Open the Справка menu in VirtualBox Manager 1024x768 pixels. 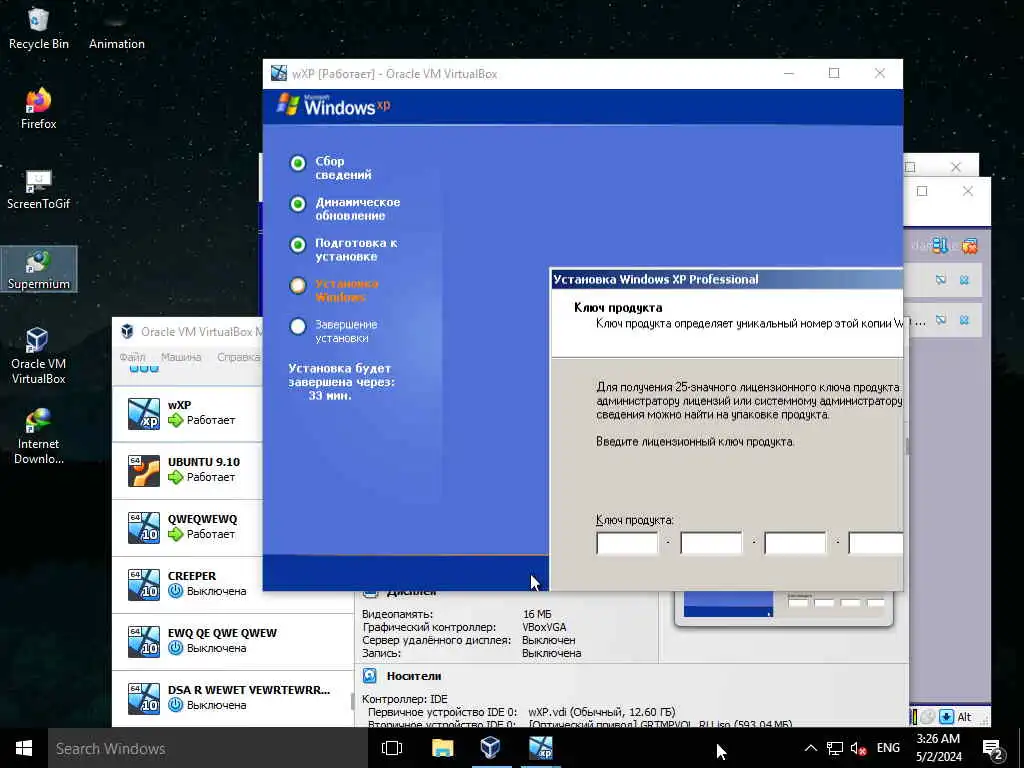239,357
